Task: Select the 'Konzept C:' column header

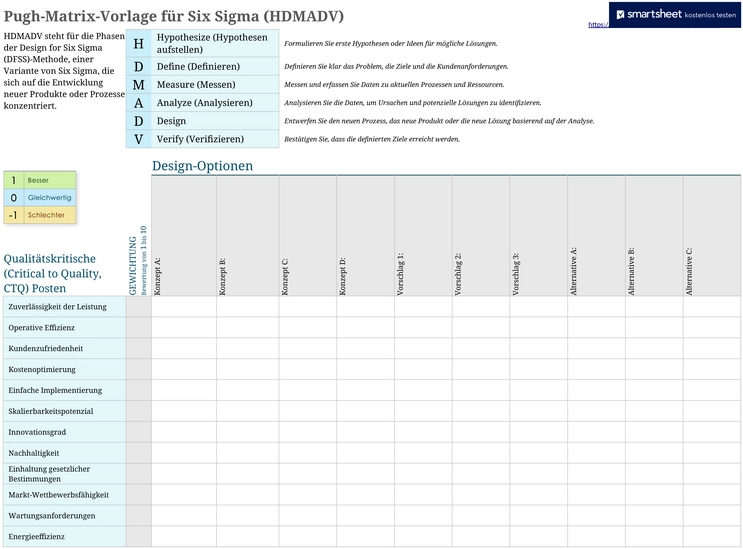Action: point(308,236)
